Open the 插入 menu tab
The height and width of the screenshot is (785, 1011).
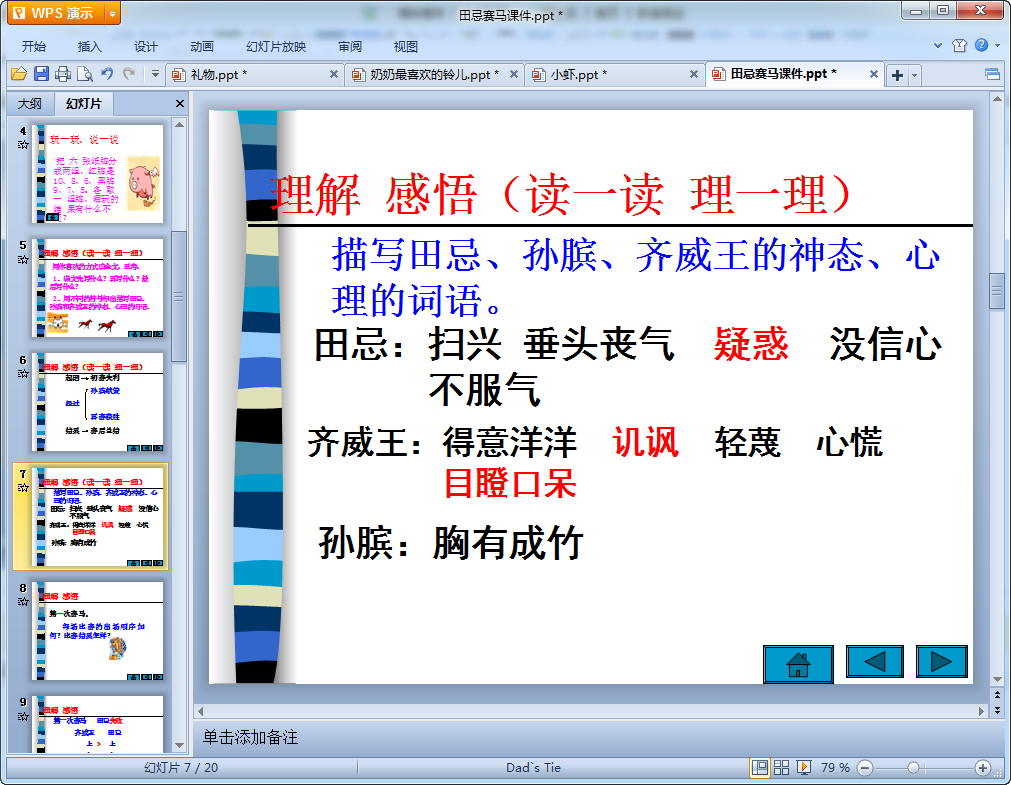pyautogui.click(x=89, y=46)
